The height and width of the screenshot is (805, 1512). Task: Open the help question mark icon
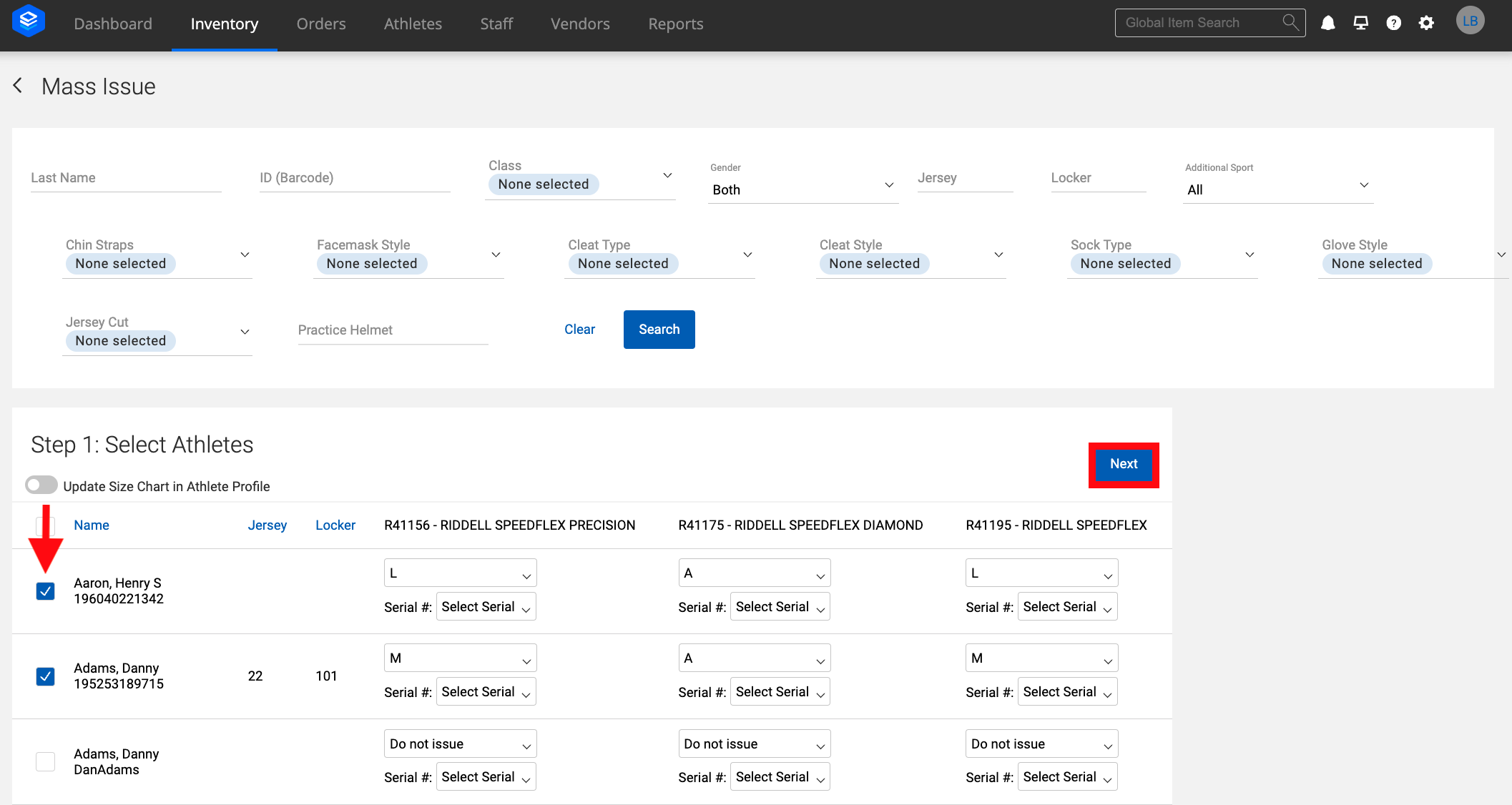click(1393, 23)
